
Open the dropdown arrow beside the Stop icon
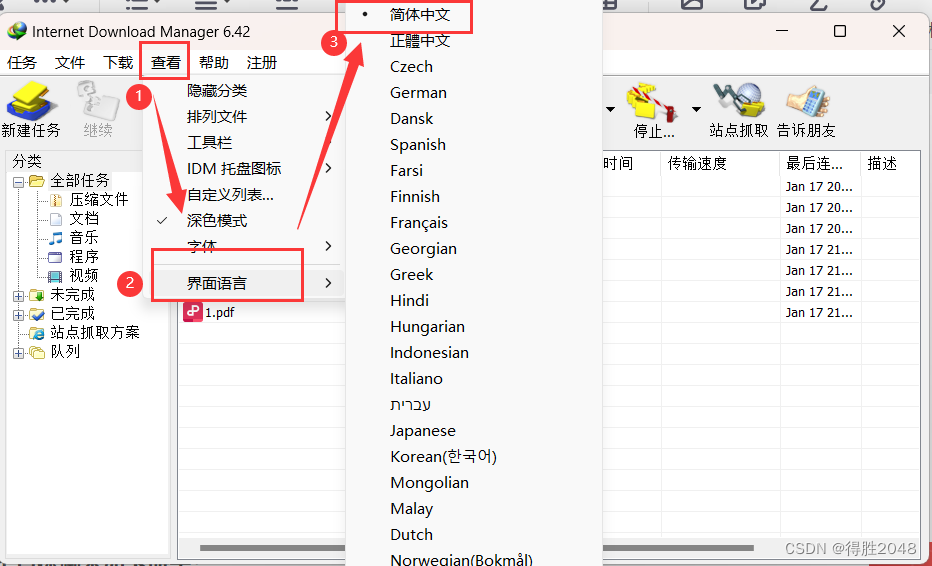696,109
